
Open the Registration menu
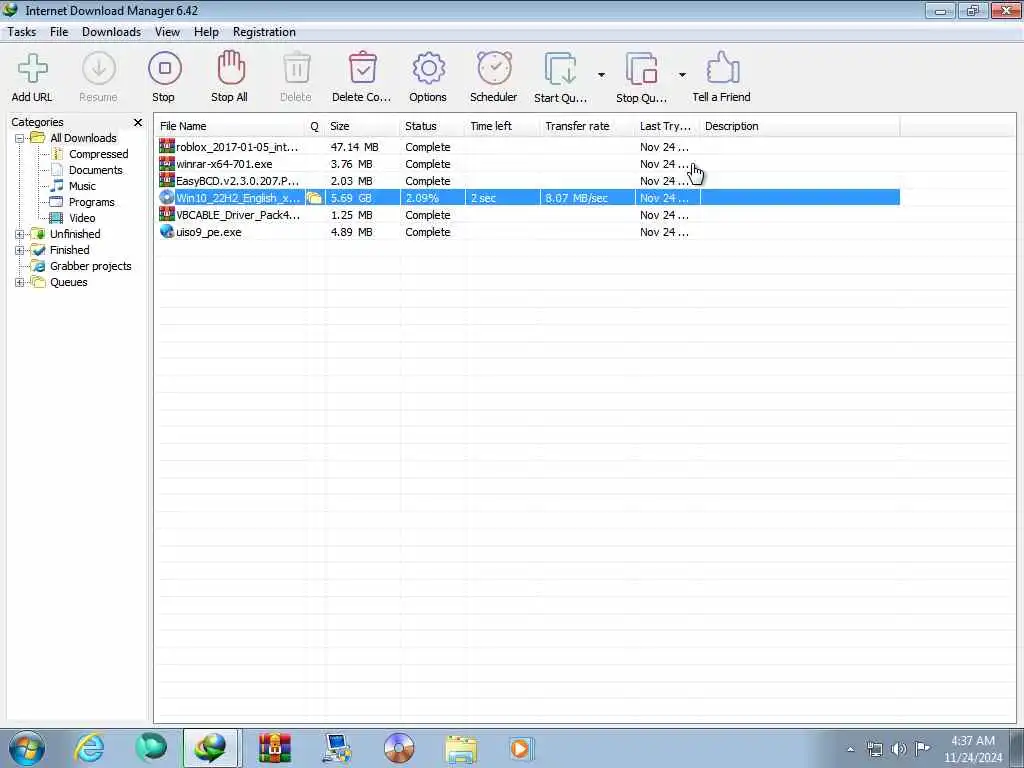(264, 32)
